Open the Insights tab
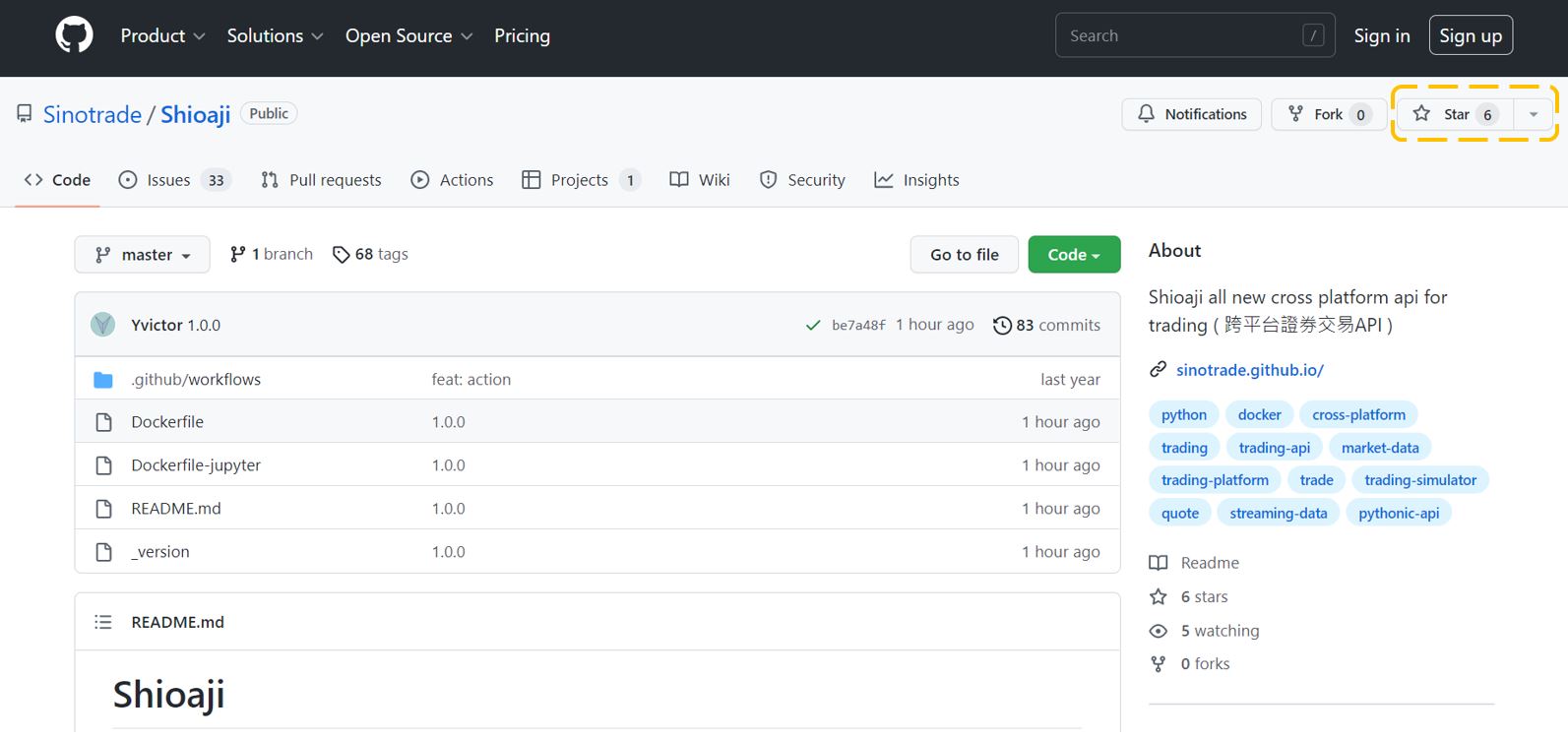Viewport: 1568px width, 739px height. click(x=916, y=180)
